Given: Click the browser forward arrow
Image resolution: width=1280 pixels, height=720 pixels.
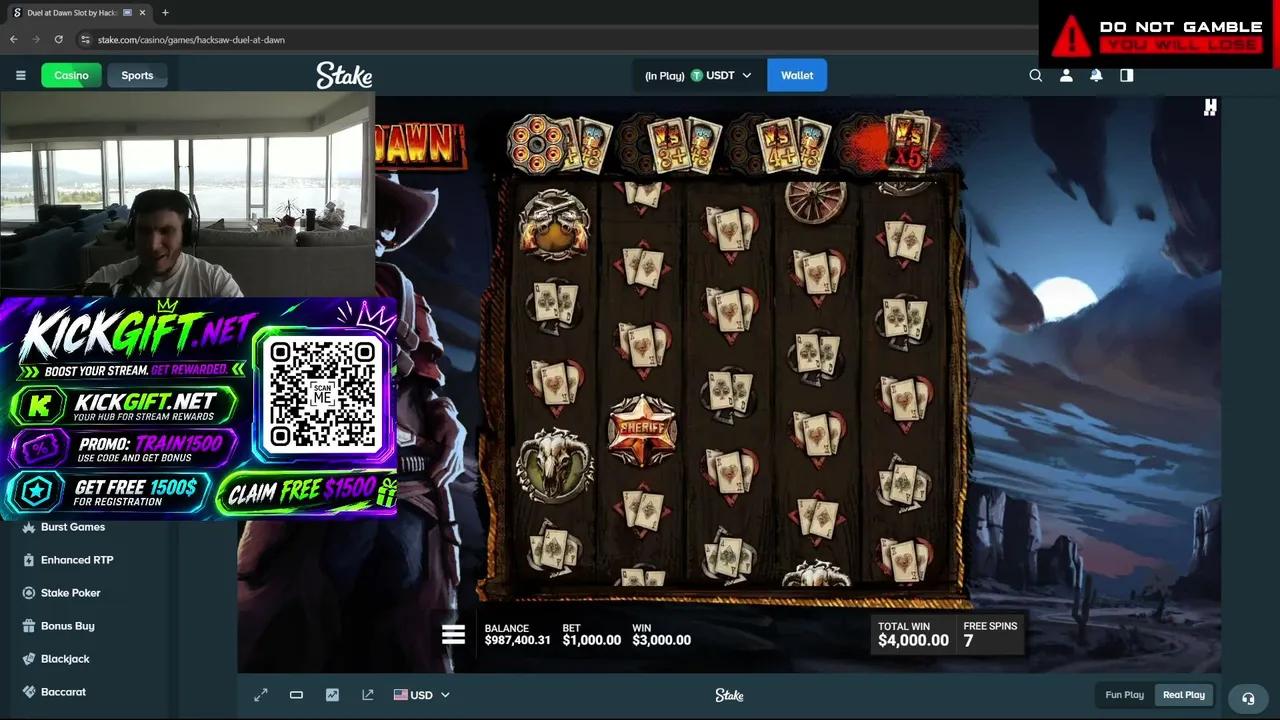Looking at the screenshot, I should pyautogui.click(x=36, y=39).
